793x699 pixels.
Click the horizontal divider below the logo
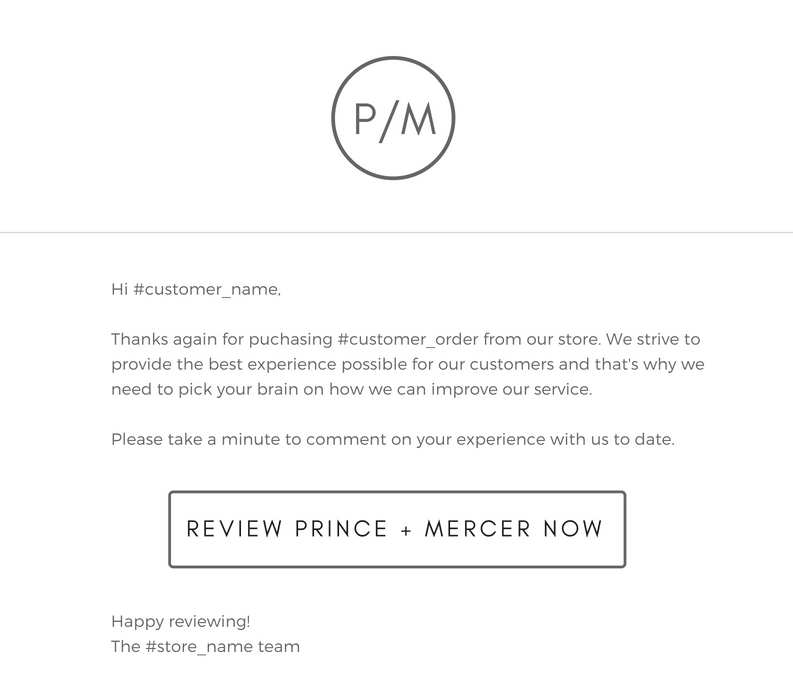396,233
